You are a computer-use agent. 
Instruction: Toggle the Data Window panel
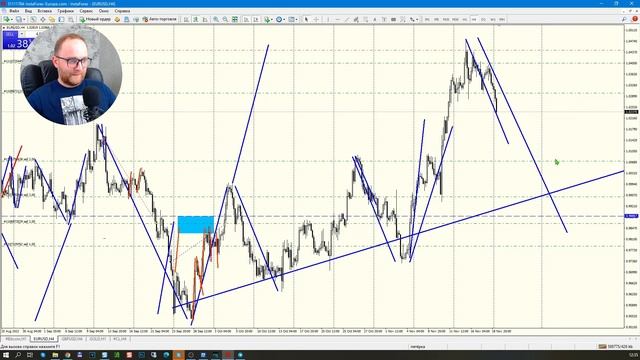point(42,19)
